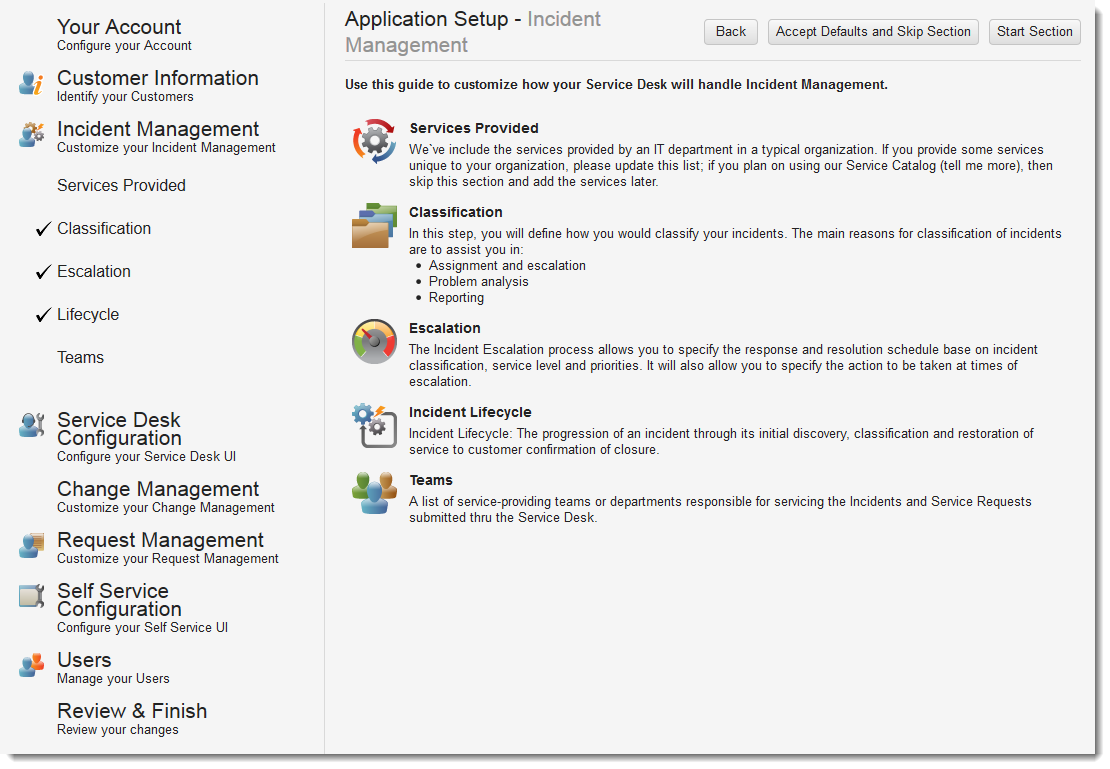Open Review & Finish in the sidebar

132,711
